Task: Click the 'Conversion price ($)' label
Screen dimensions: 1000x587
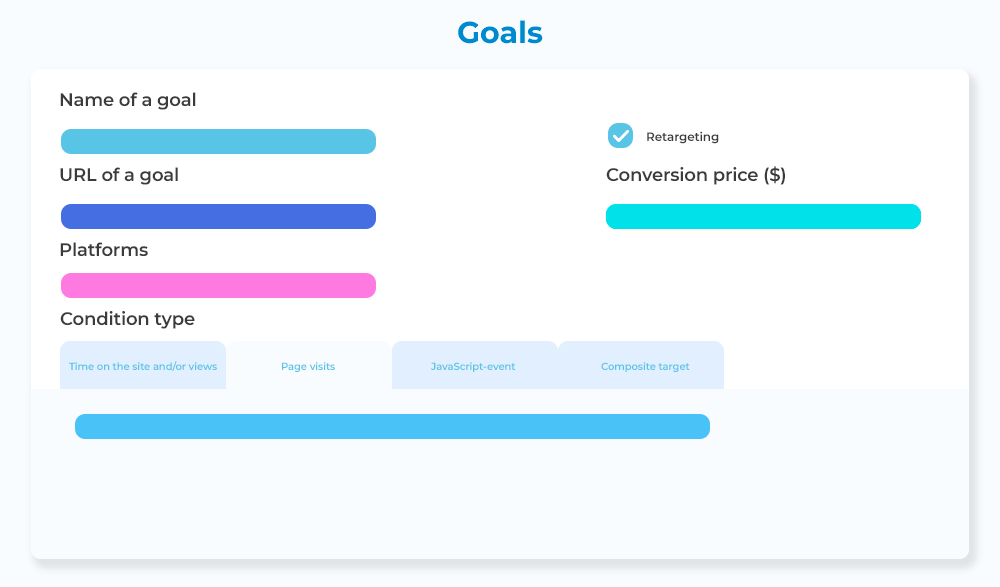Action: [696, 175]
